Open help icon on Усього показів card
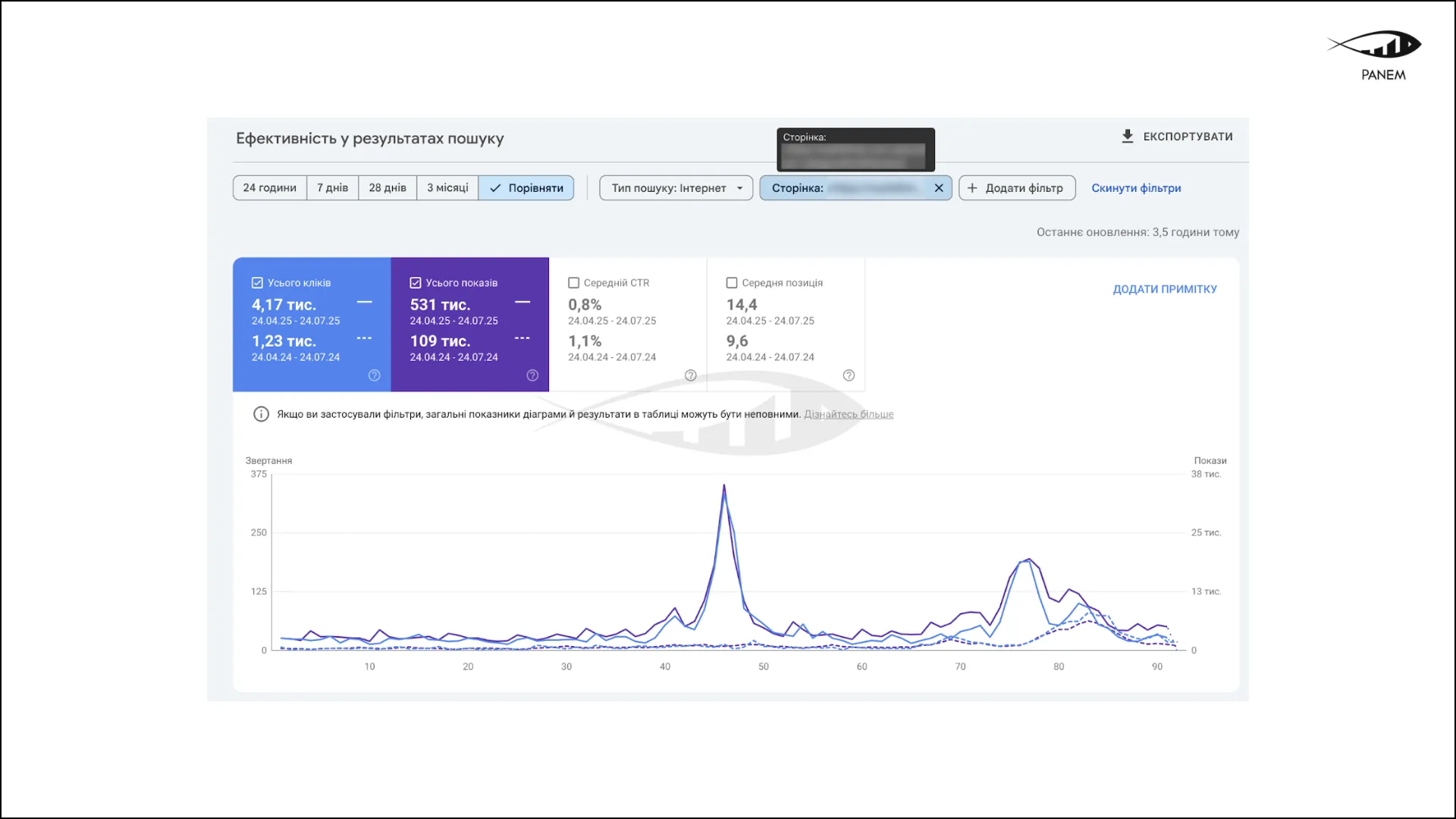 click(x=532, y=375)
